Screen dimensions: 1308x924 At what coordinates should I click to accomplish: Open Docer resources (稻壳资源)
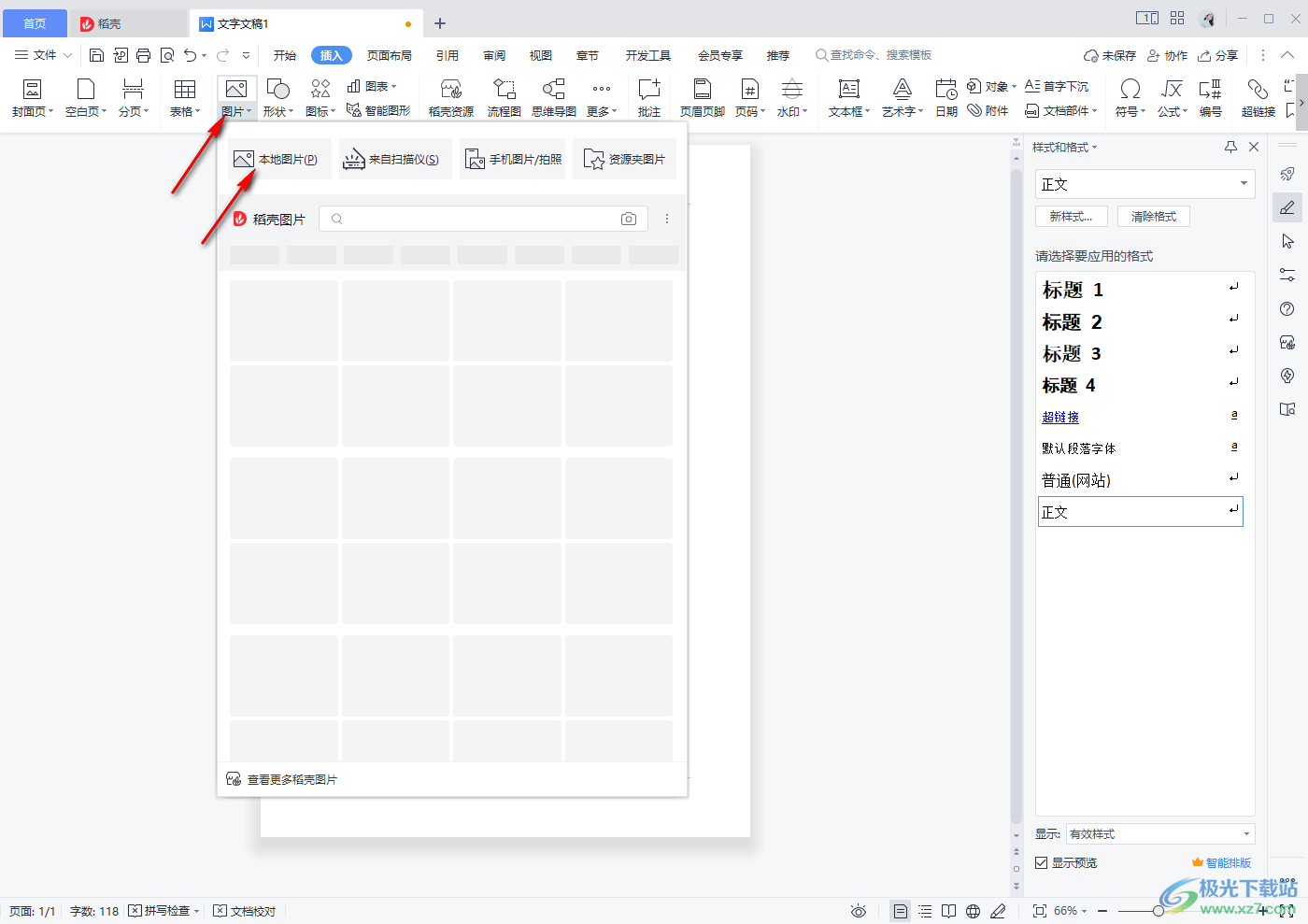point(451,98)
